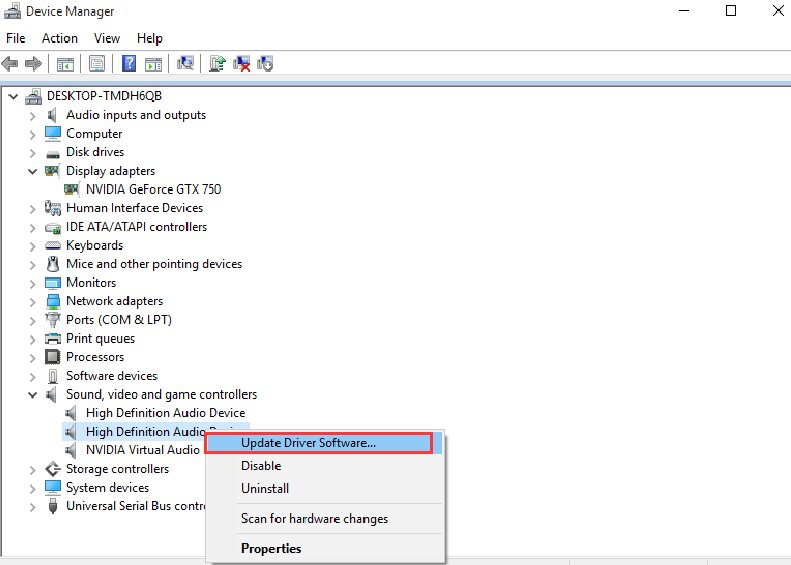Maximize the Device Manager window
Image resolution: width=791 pixels, height=565 pixels.
click(x=731, y=11)
